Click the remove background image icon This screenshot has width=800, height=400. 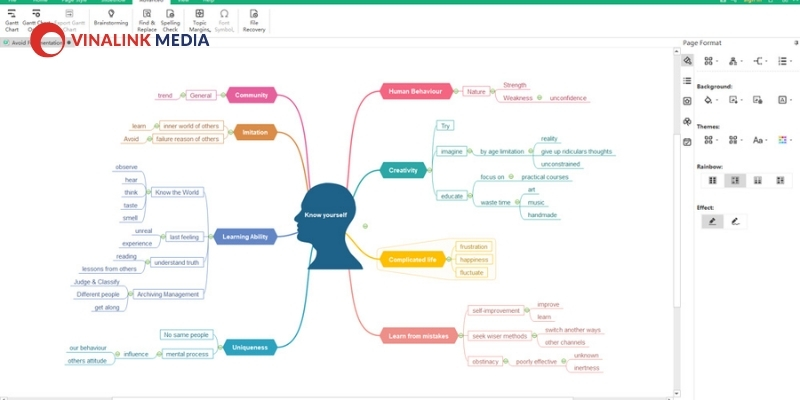click(758, 100)
